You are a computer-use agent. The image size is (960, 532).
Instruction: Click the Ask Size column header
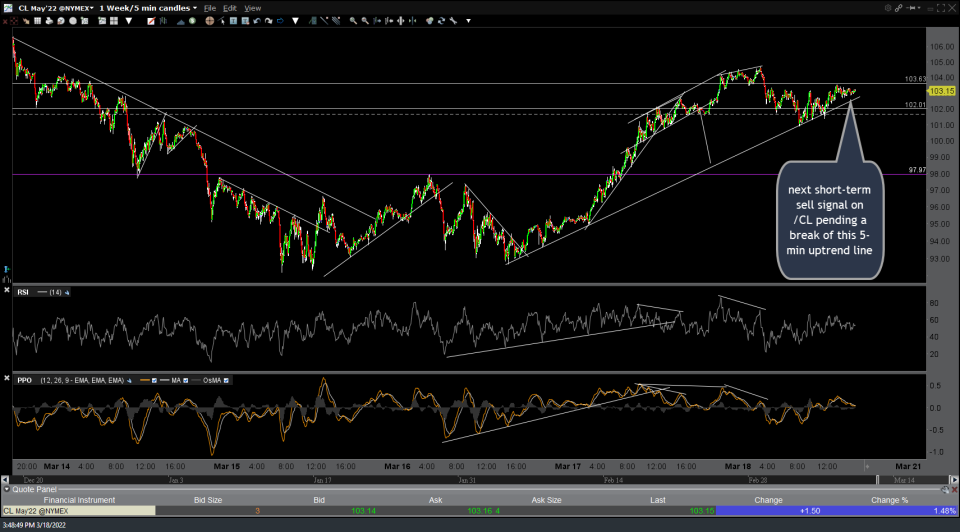tap(546, 500)
